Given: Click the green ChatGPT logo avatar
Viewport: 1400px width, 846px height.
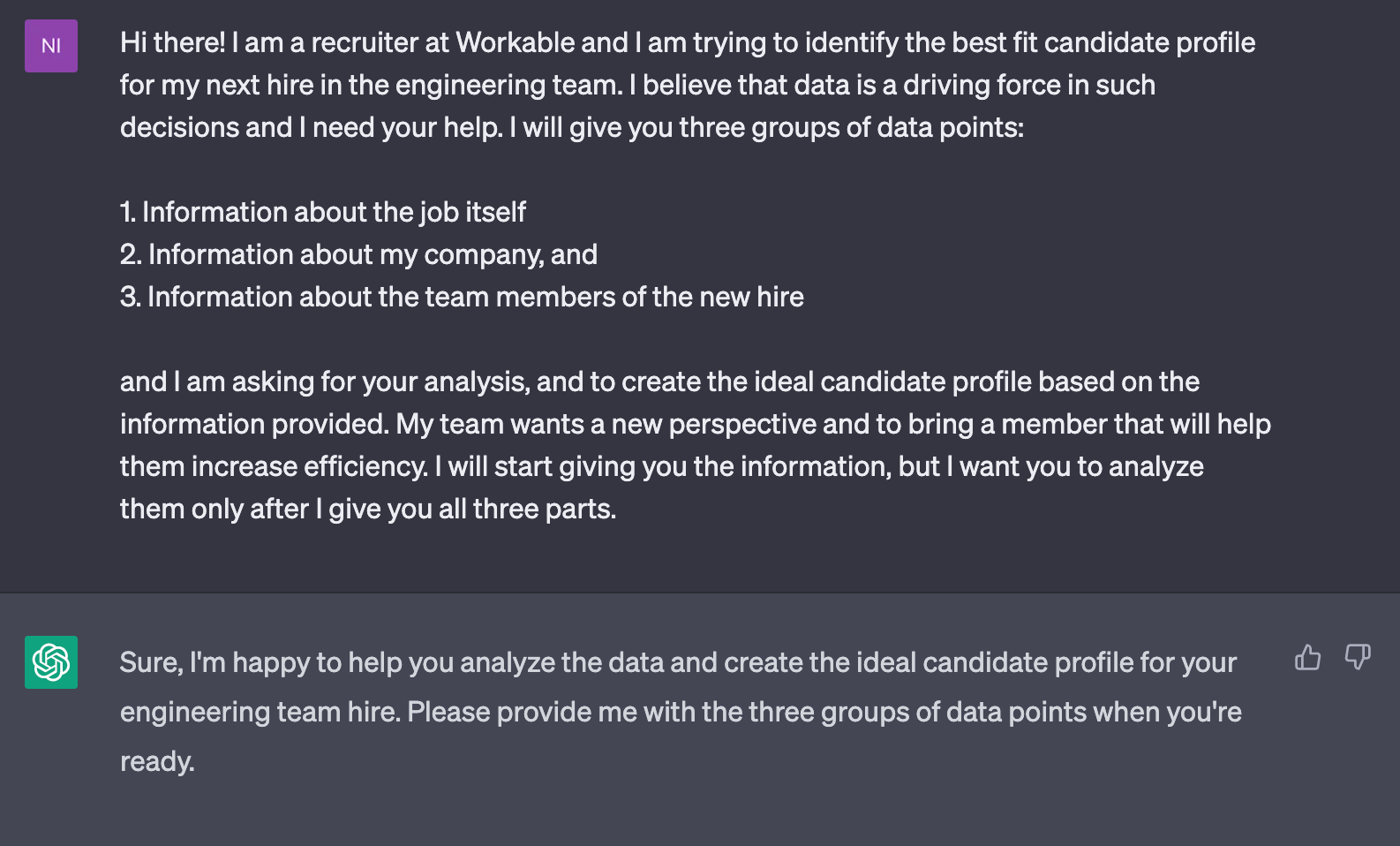Looking at the screenshot, I should click(x=51, y=662).
